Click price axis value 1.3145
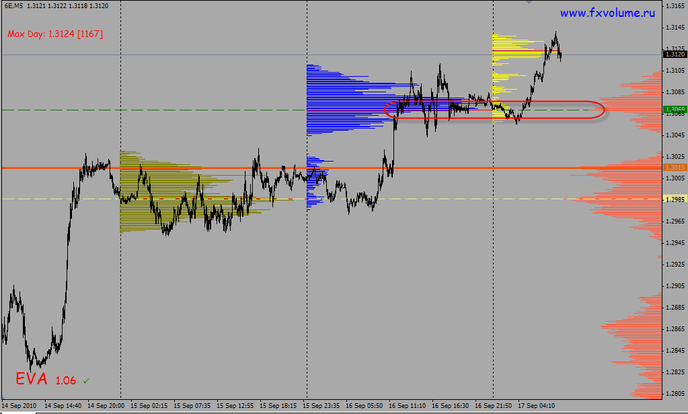688x414 pixels. (x=675, y=28)
